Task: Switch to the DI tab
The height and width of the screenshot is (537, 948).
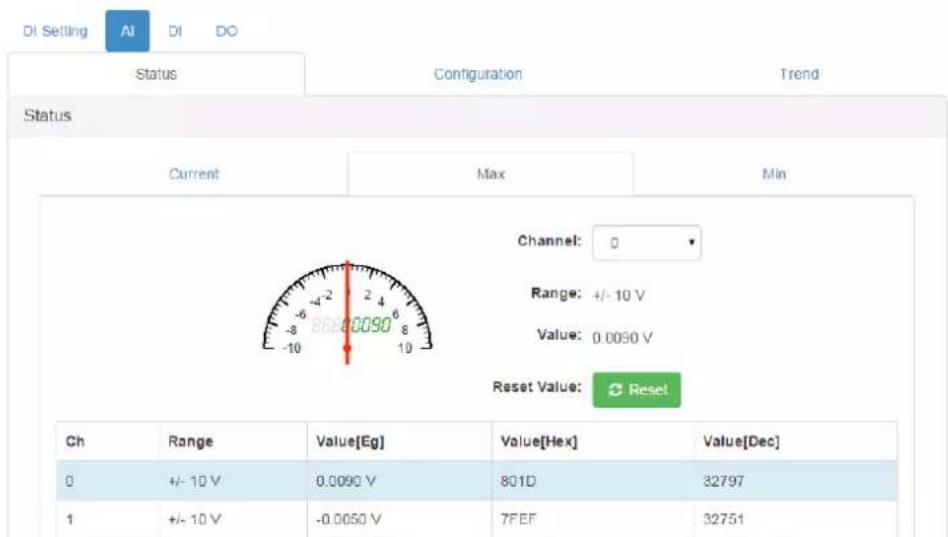Action: coord(175,31)
